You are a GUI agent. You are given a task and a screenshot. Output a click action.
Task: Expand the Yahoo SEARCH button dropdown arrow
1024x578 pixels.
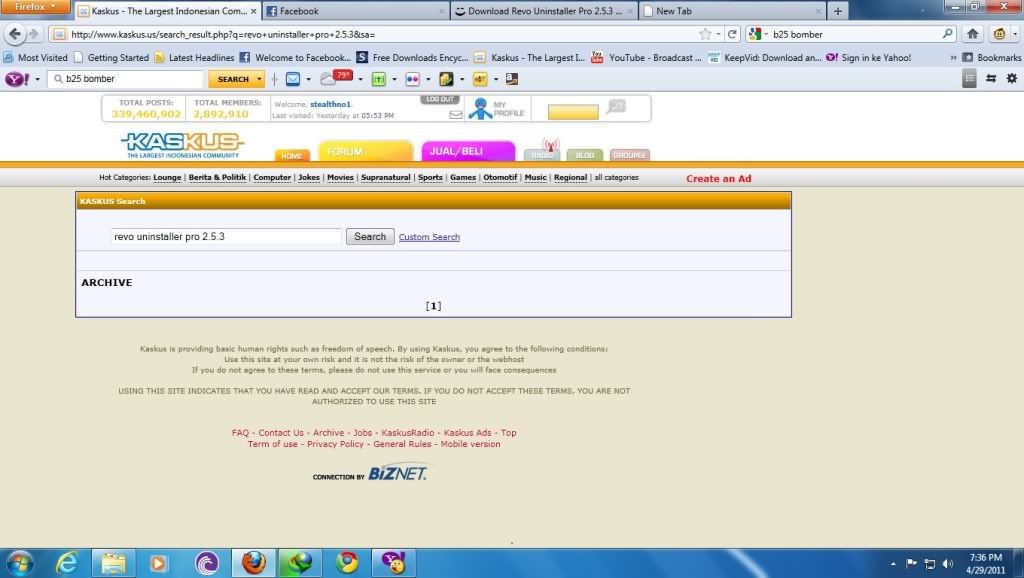click(259, 79)
